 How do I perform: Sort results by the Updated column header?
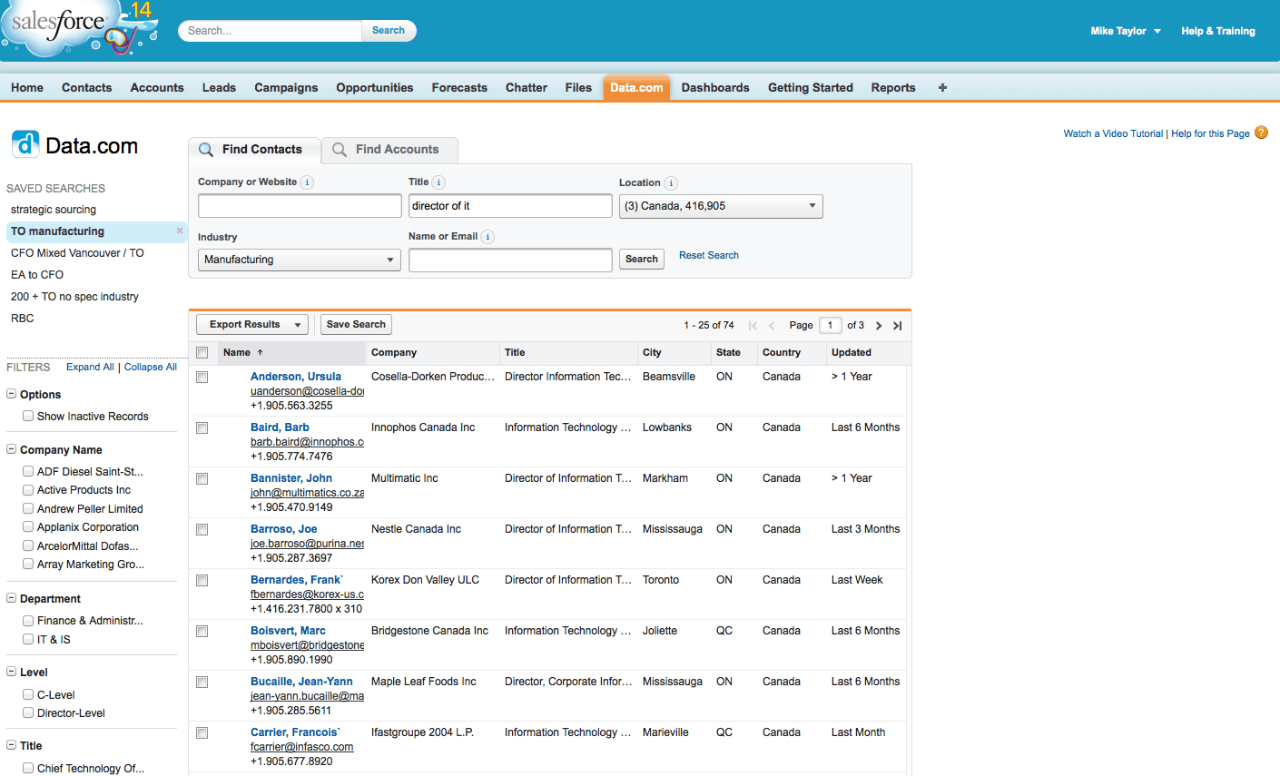[x=867, y=353]
